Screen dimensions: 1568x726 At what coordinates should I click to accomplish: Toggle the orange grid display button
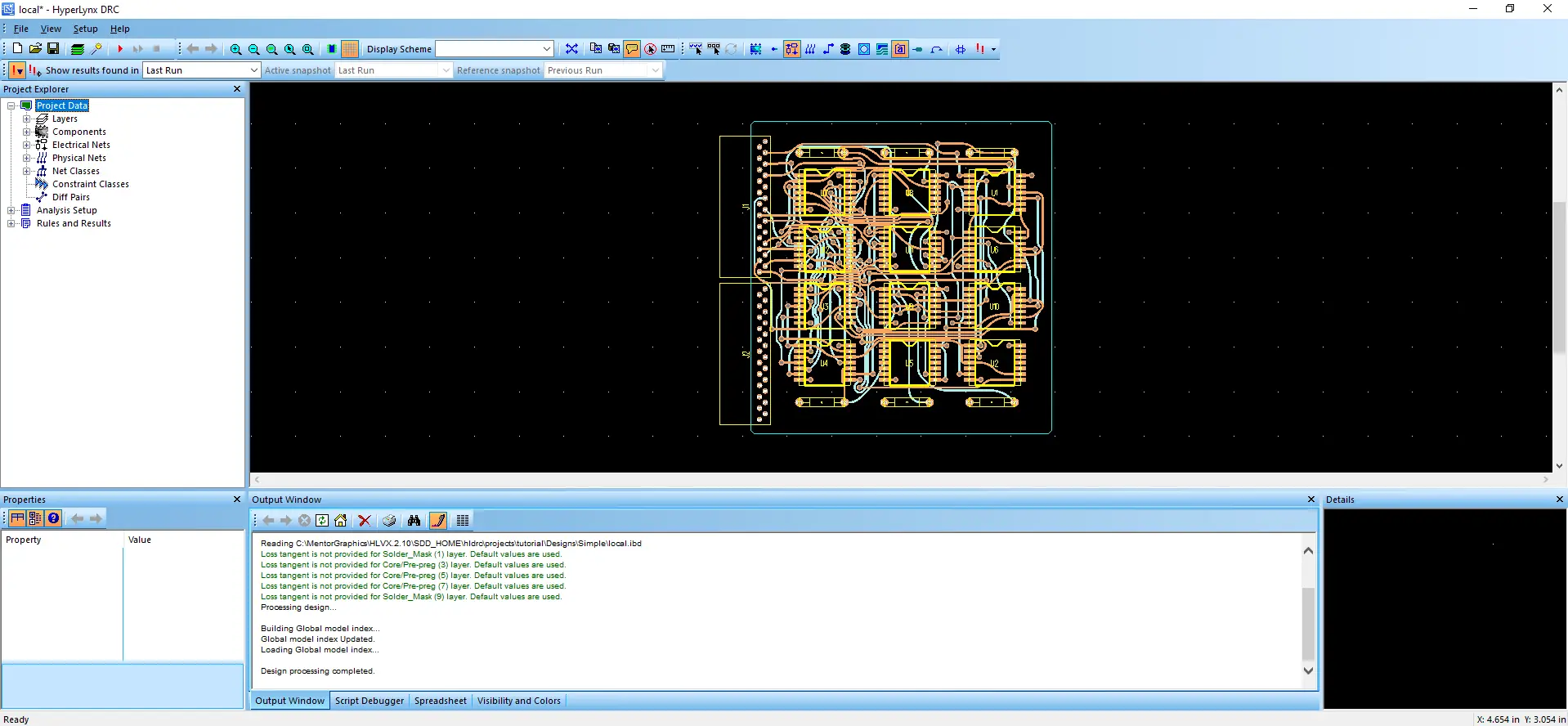[x=350, y=49]
